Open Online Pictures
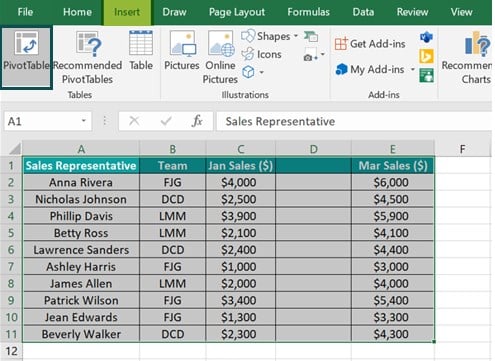Viewport: 495px width, 361px height. [x=220, y=57]
